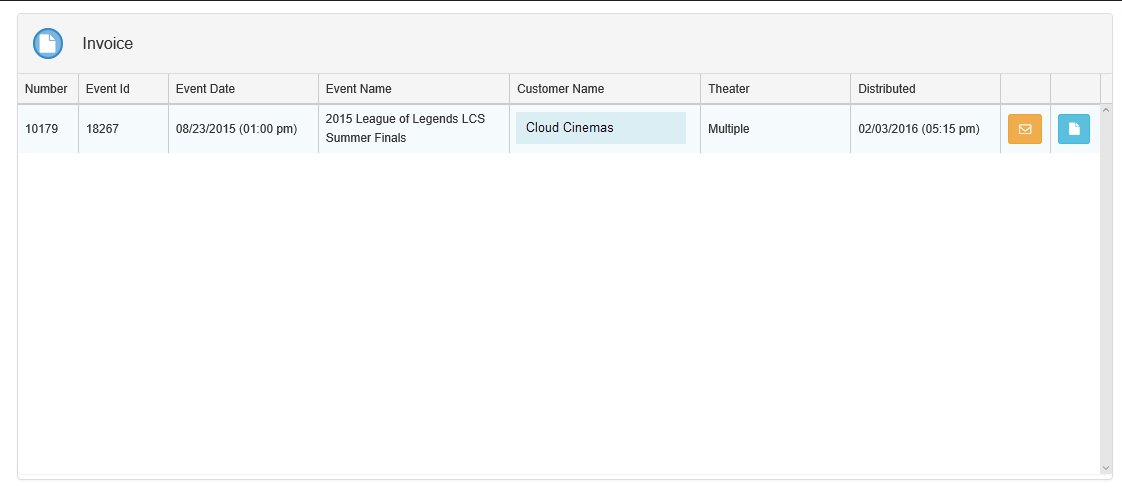Viewport: 1122px width, 492px height.
Task: Click invoice number 10179
Action: click(x=42, y=129)
